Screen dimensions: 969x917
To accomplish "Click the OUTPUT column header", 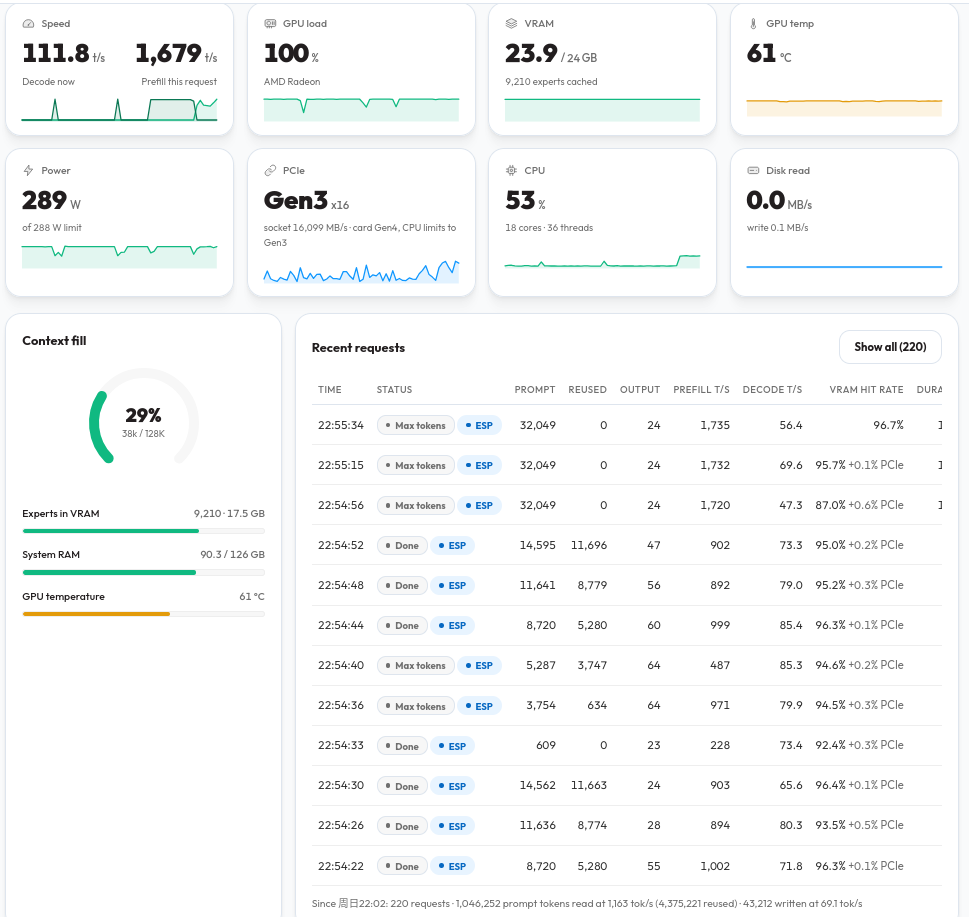I will [640, 389].
